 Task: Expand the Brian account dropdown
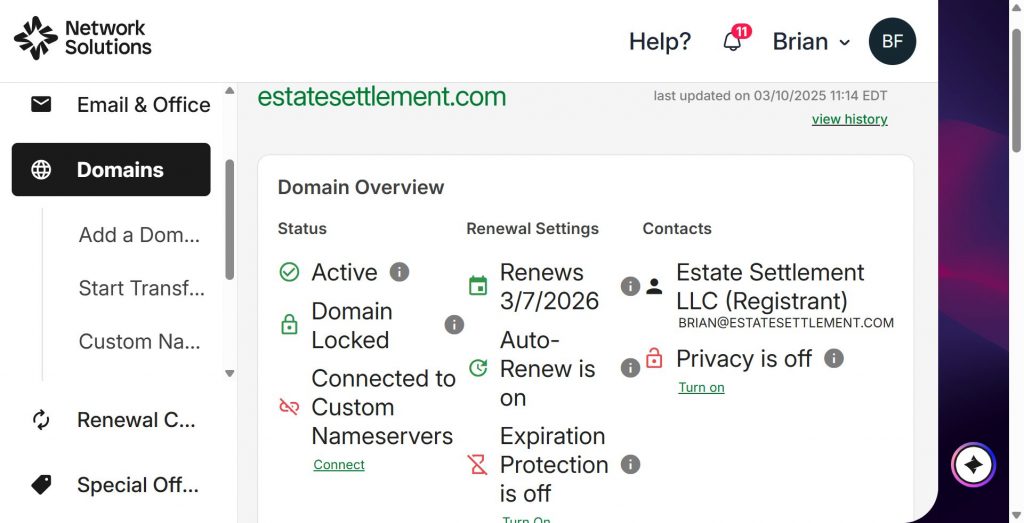(x=811, y=42)
